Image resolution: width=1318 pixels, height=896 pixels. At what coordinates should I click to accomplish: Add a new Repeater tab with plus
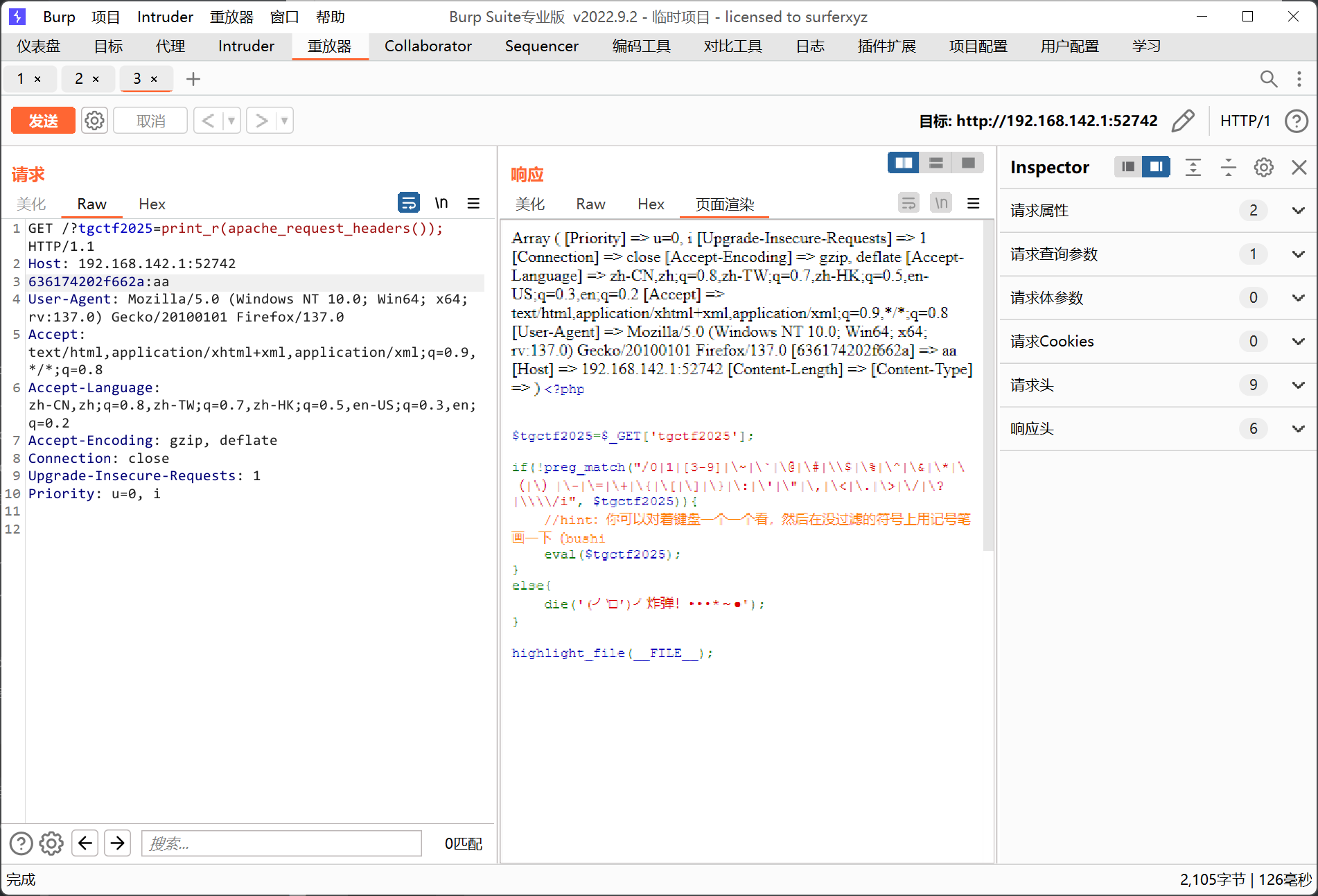pos(193,79)
